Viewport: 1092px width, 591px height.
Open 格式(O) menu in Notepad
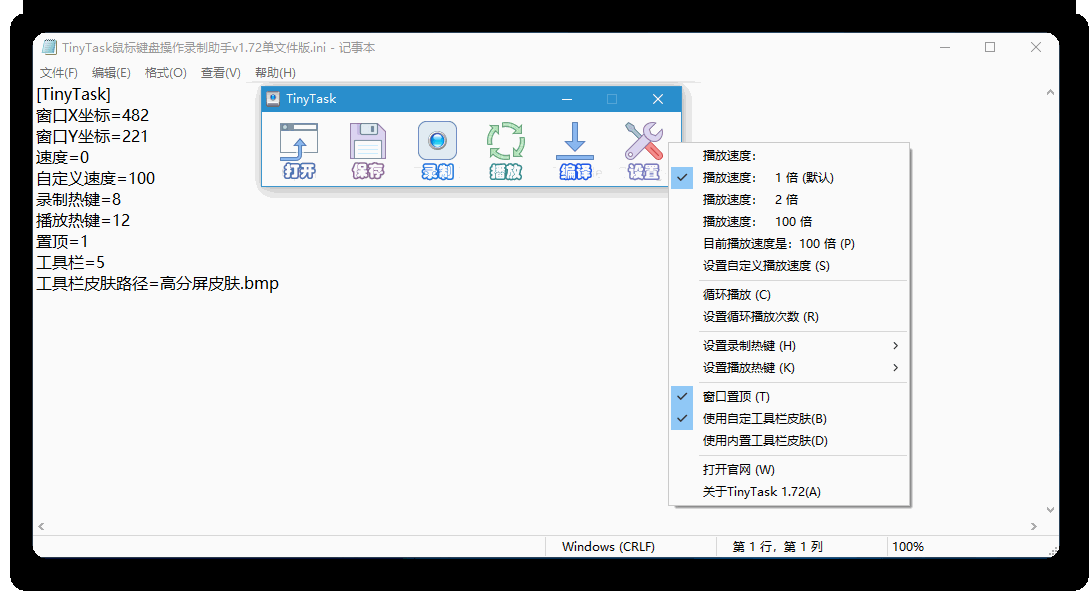point(166,72)
